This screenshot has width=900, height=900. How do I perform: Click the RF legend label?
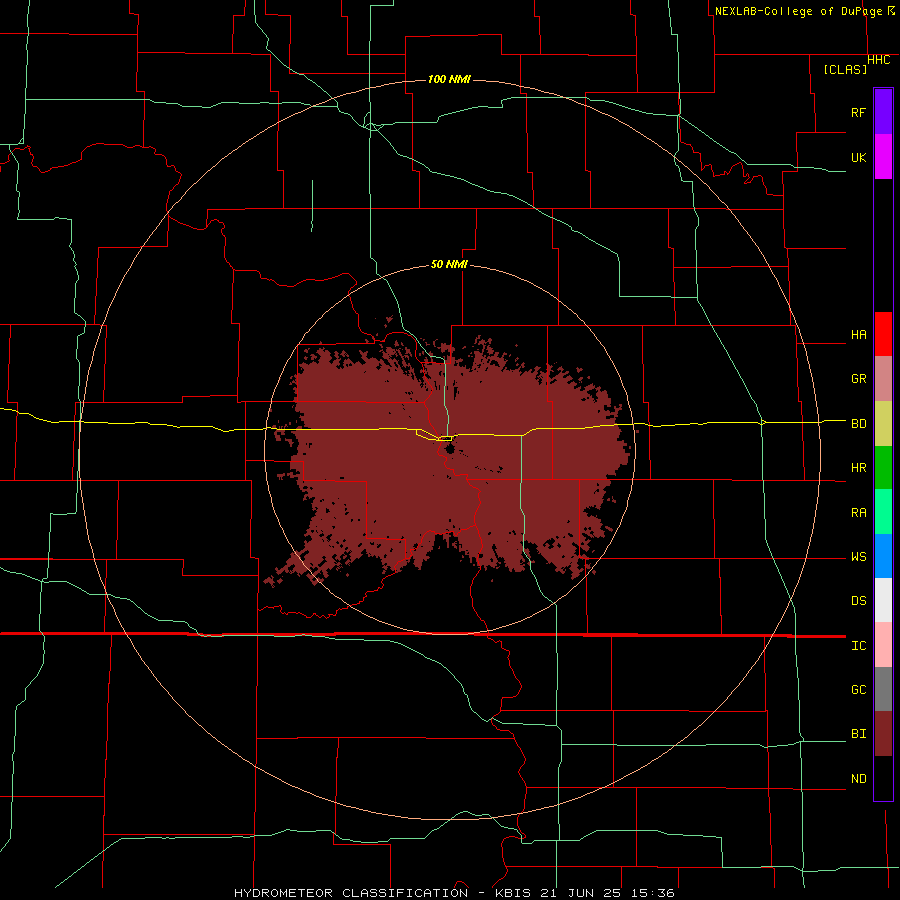point(858,112)
